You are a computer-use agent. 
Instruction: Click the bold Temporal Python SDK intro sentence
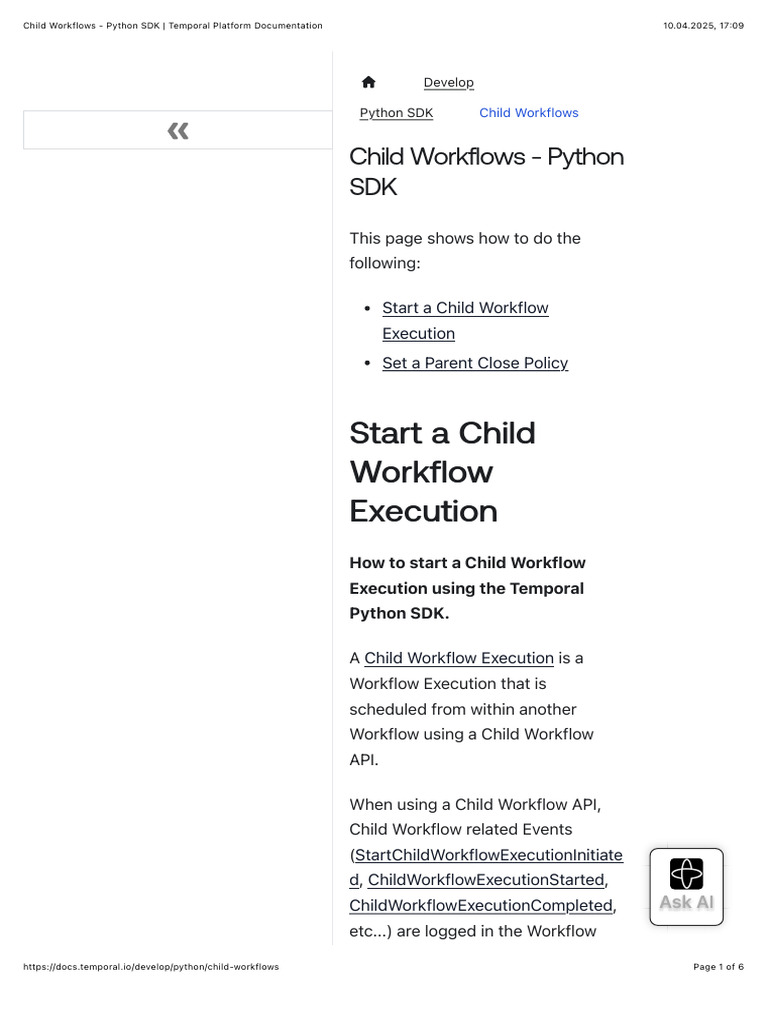(x=467, y=588)
